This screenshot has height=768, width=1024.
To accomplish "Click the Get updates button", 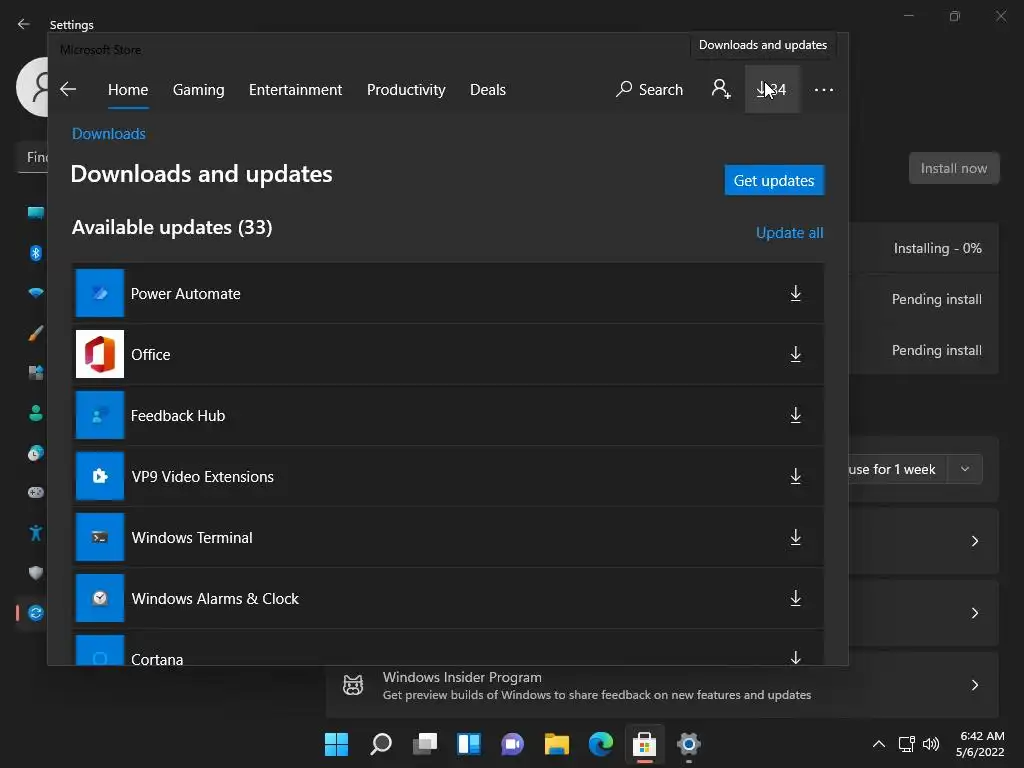I will pyautogui.click(x=774, y=180).
